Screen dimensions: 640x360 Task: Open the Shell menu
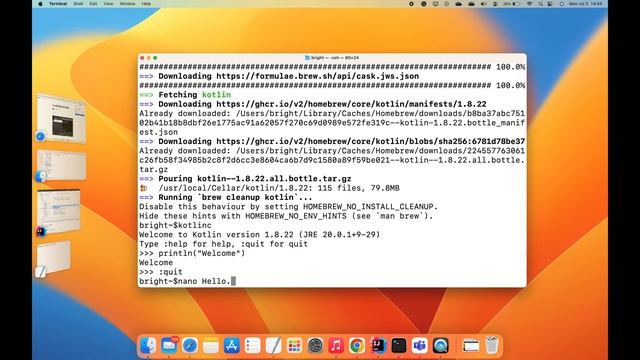[78, 4]
